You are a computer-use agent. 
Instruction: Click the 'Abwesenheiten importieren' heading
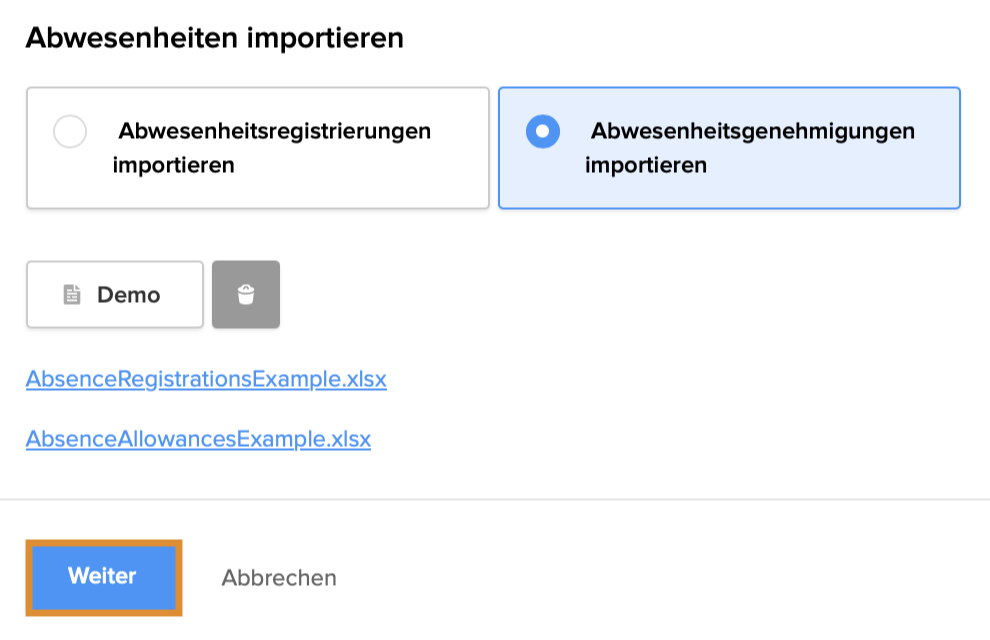pos(214,38)
